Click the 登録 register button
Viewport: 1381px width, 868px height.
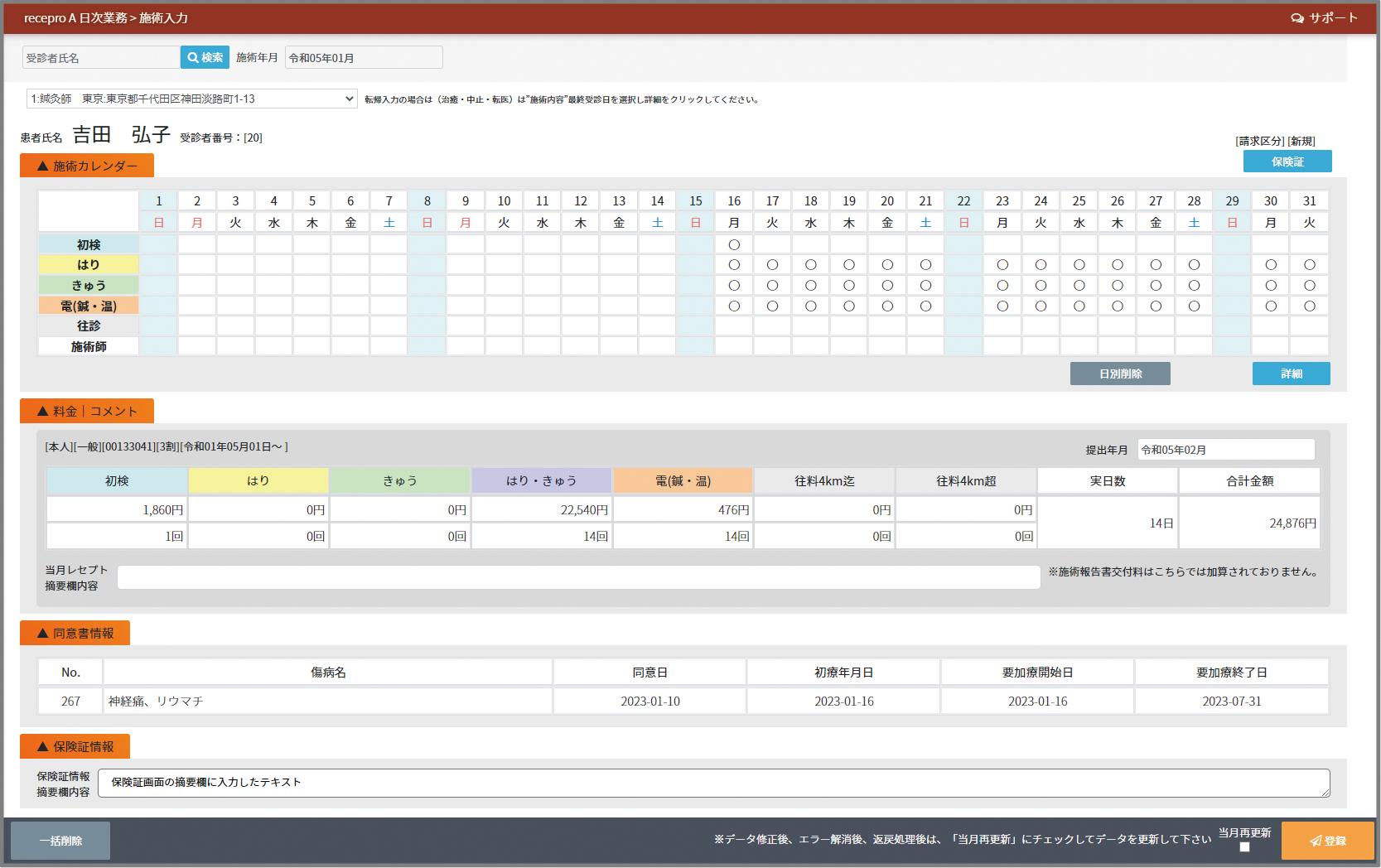(1328, 841)
